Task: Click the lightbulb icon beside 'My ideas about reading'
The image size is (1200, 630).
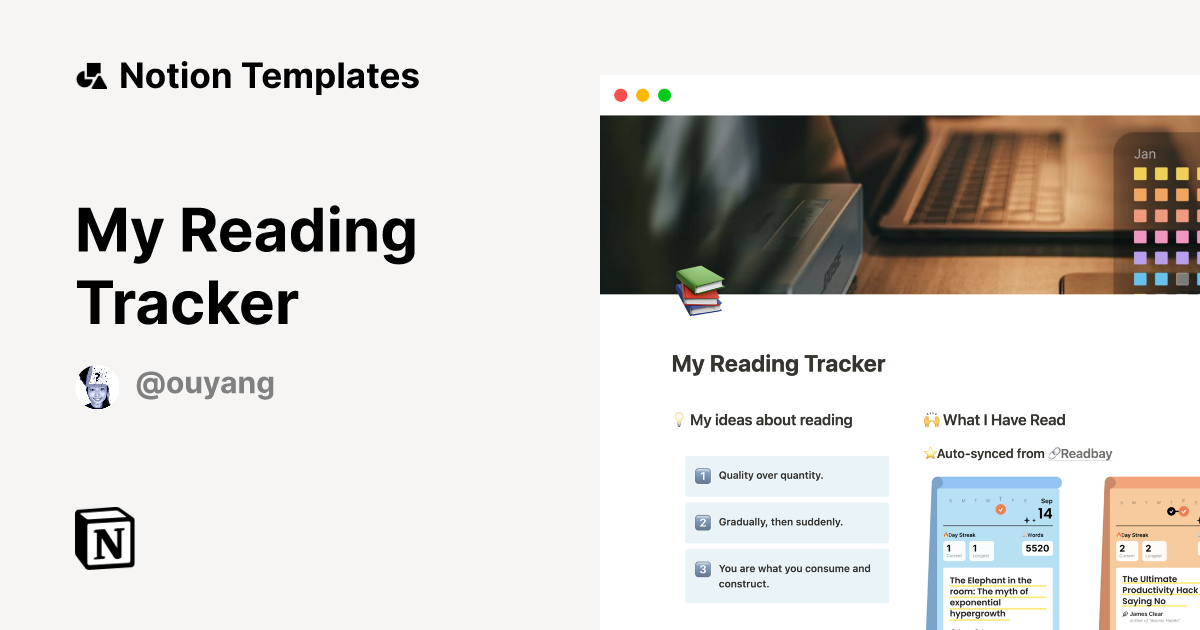Action: tap(680, 420)
